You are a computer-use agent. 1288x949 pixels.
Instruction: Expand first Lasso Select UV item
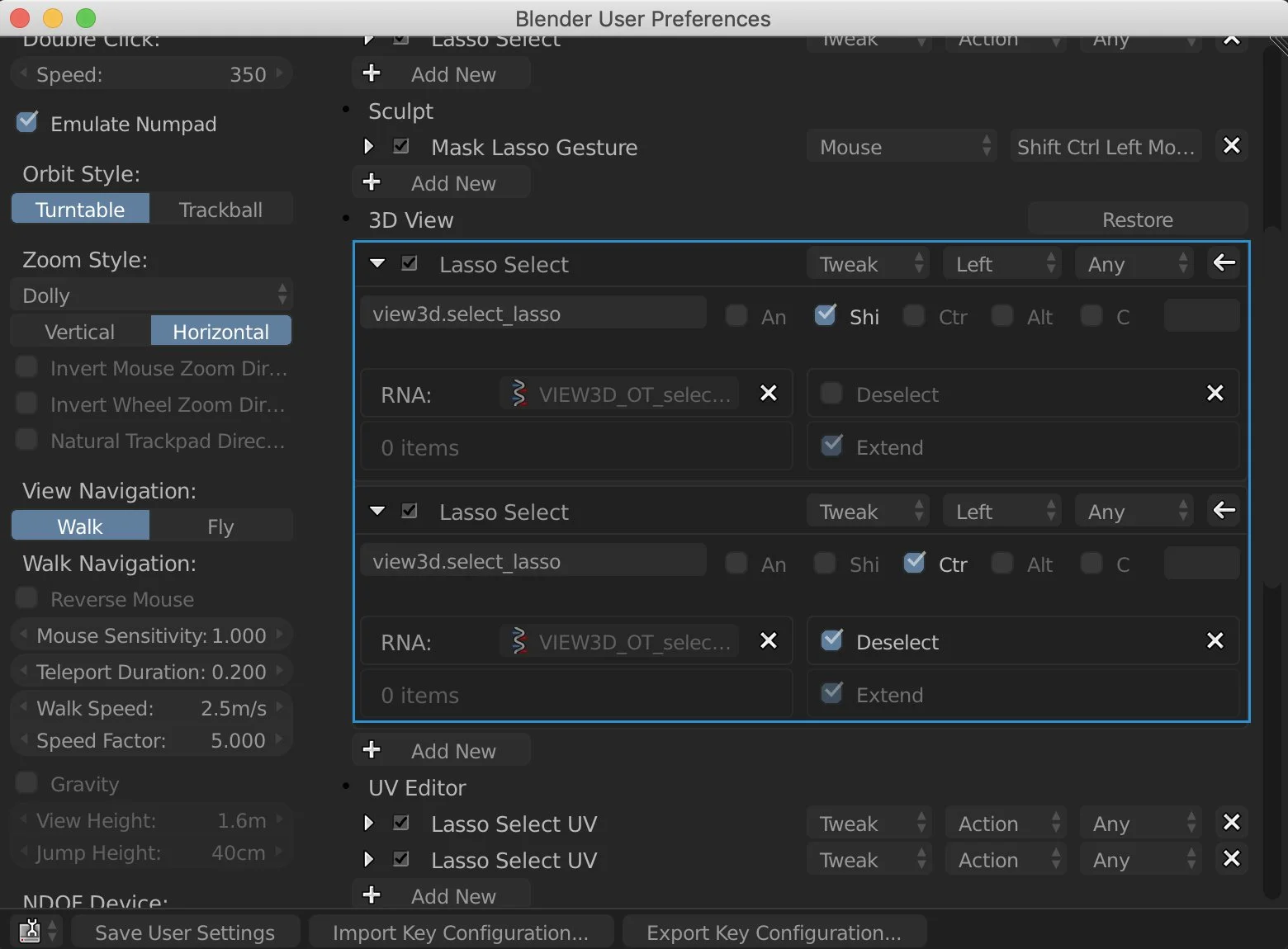[368, 823]
